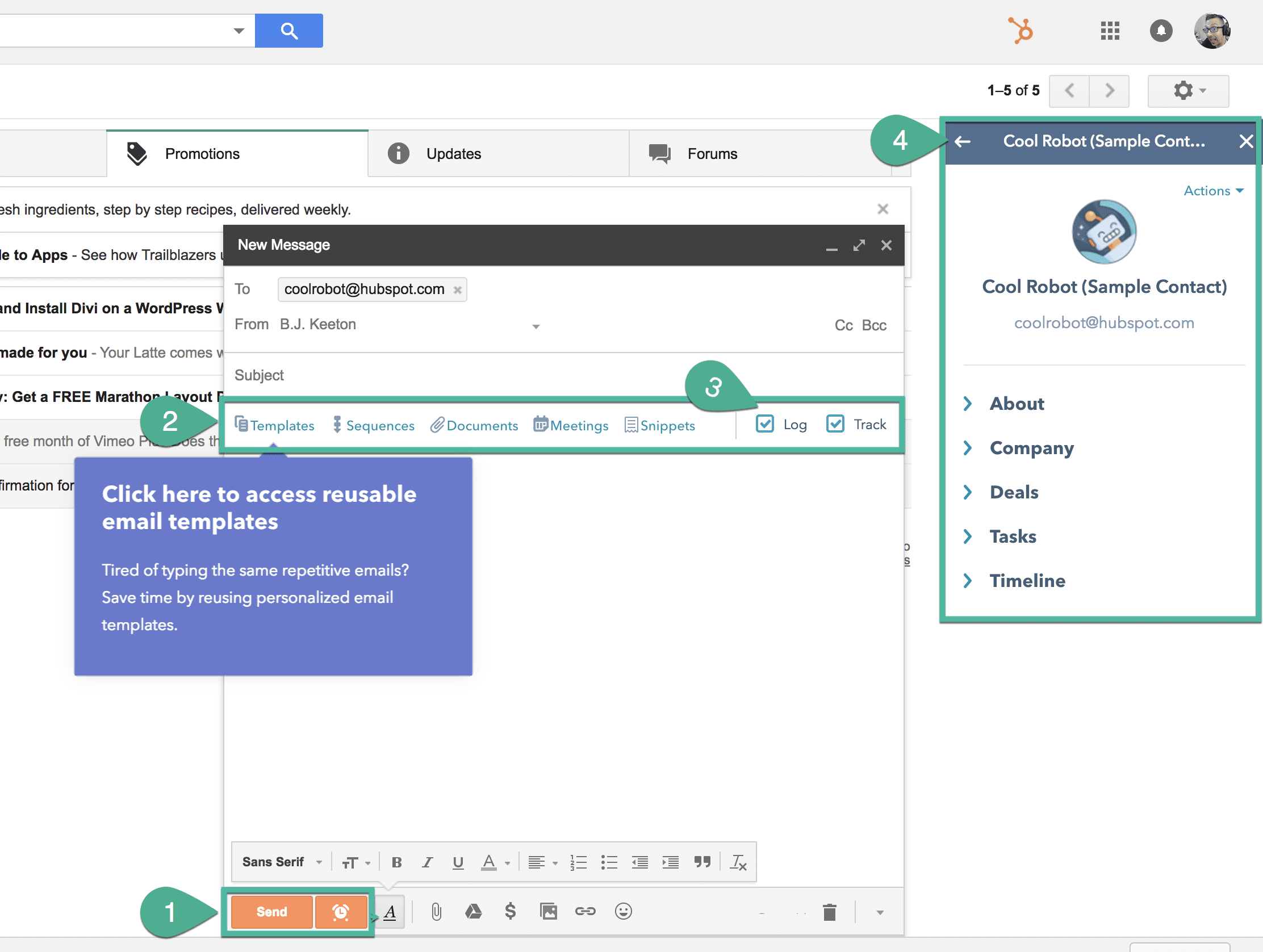Click the orange Send button
Image resolution: width=1263 pixels, height=952 pixels.
click(x=272, y=912)
